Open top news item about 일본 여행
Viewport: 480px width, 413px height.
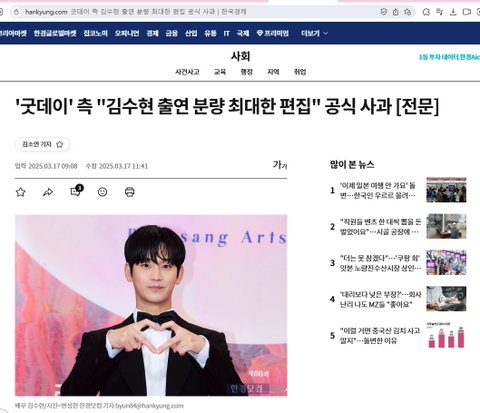click(378, 190)
